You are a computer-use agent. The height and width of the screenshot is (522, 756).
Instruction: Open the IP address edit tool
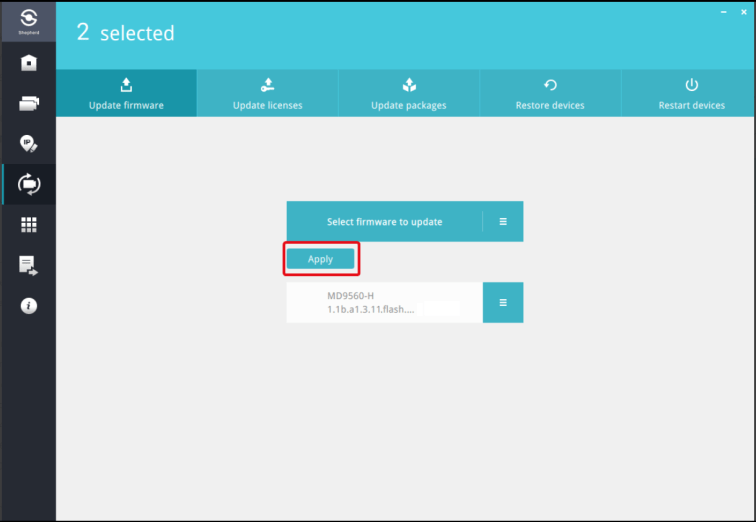click(x=28, y=144)
